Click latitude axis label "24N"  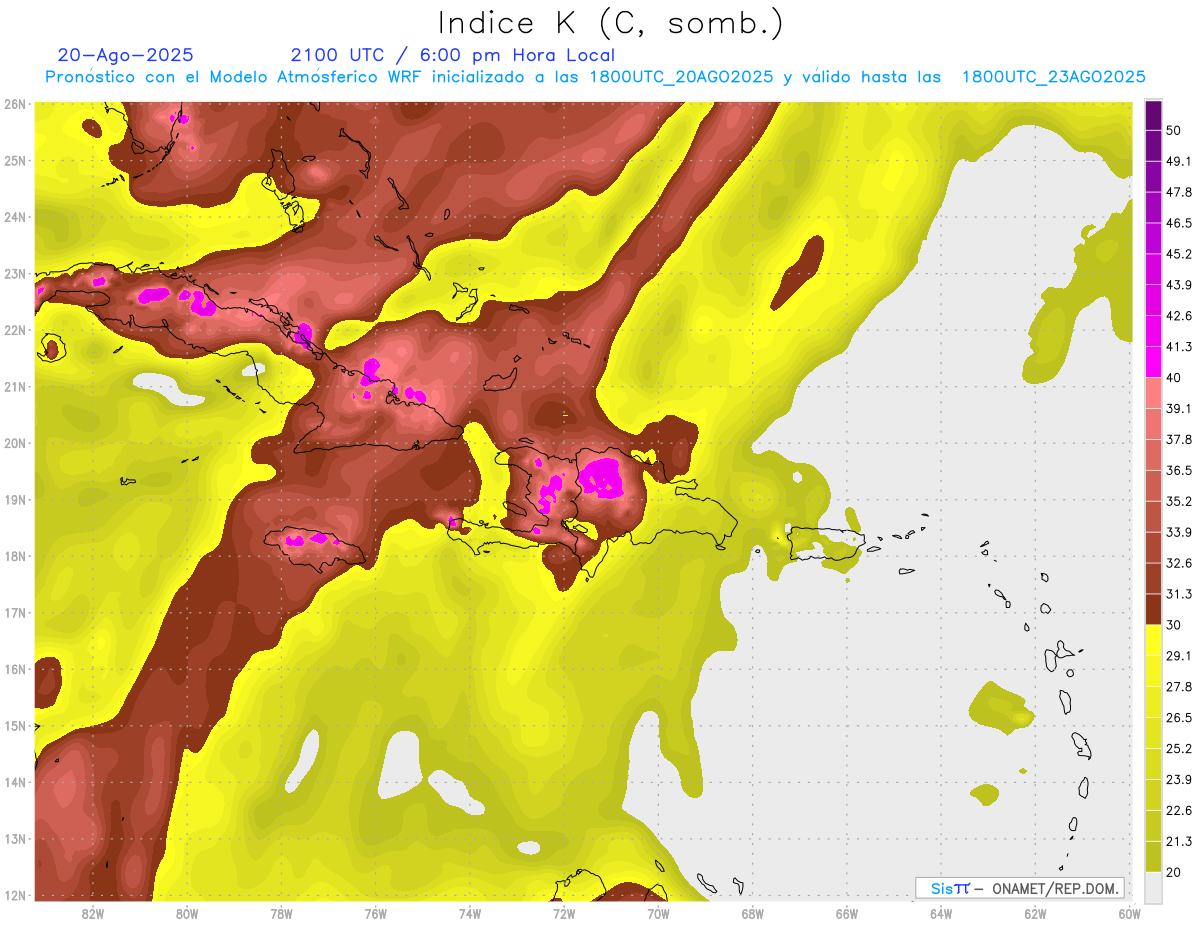[x=15, y=217]
